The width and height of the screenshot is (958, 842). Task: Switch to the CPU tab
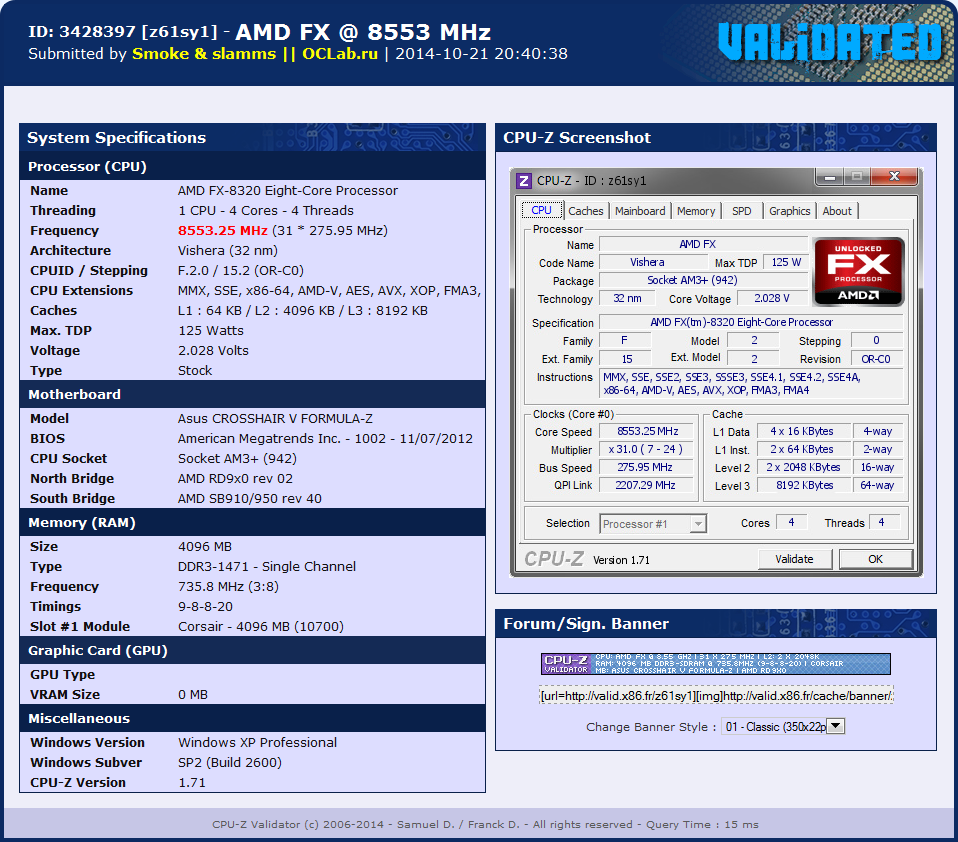click(x=541, y=210)
